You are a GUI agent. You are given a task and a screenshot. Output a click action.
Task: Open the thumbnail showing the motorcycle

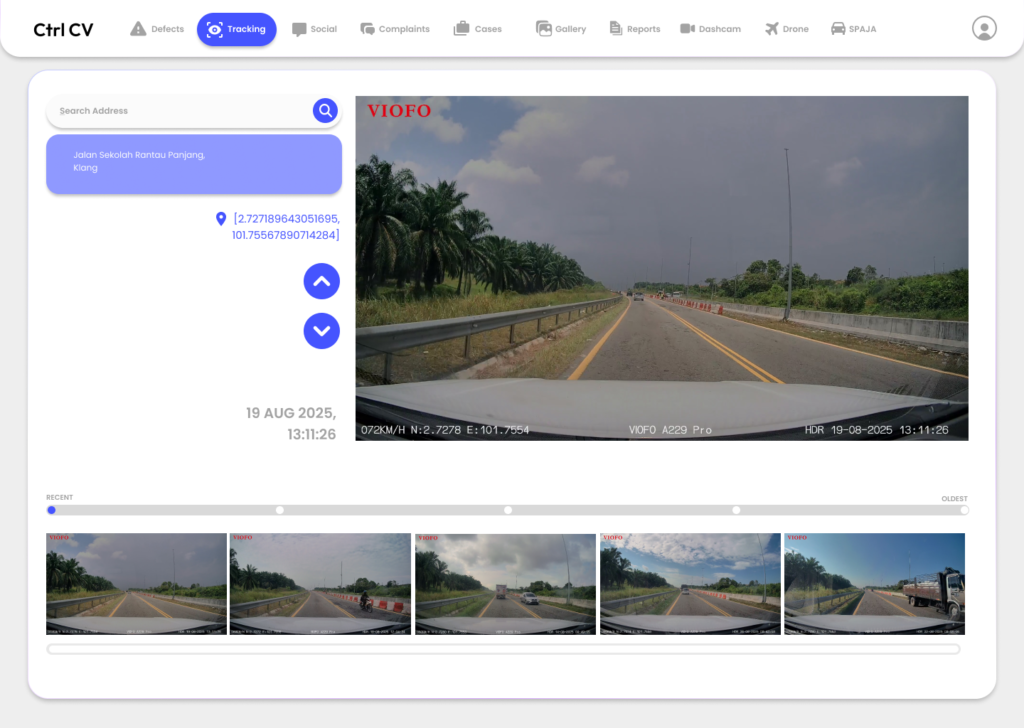point(320,583)
